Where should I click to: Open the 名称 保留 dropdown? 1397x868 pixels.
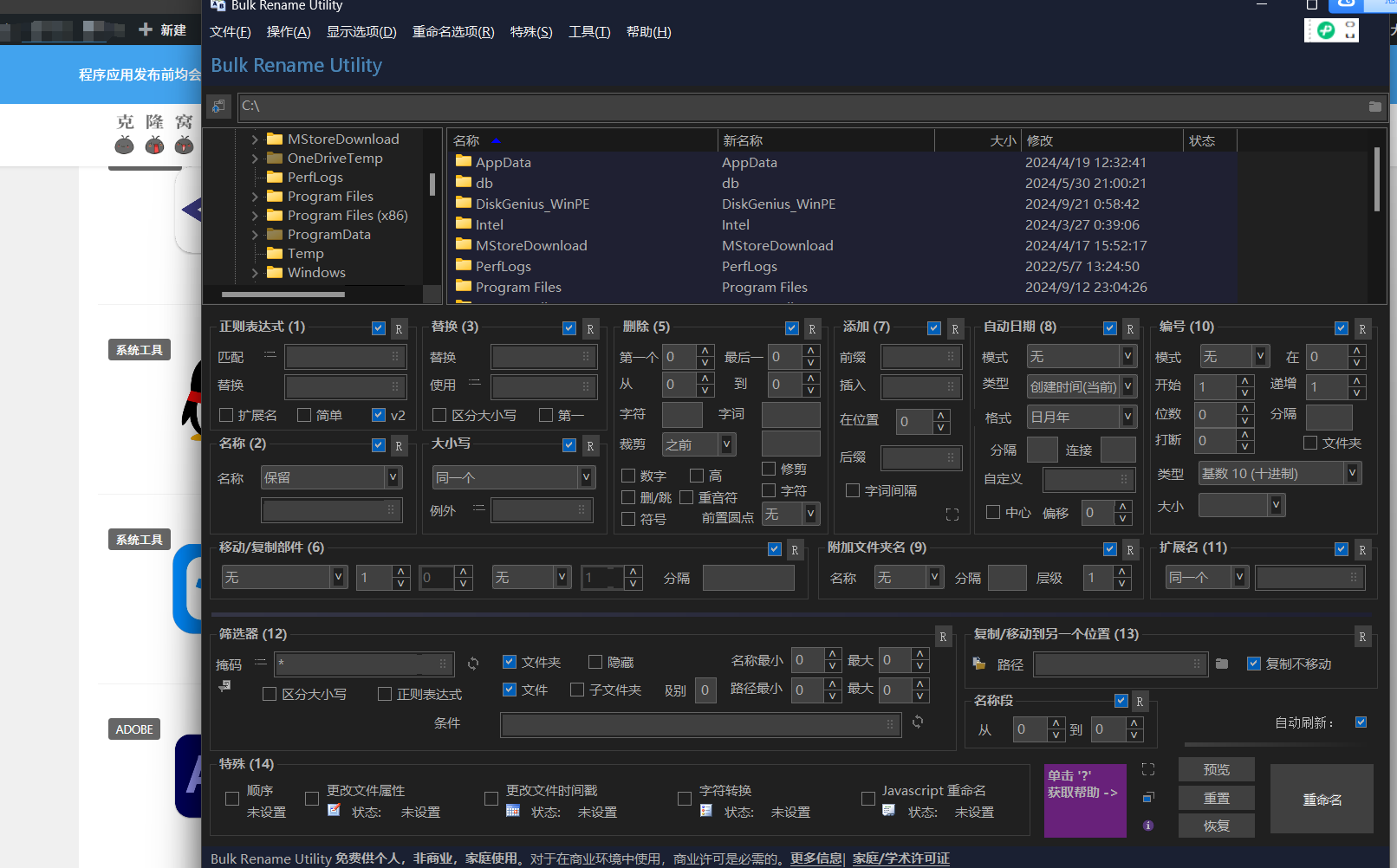tap(331, 477)
